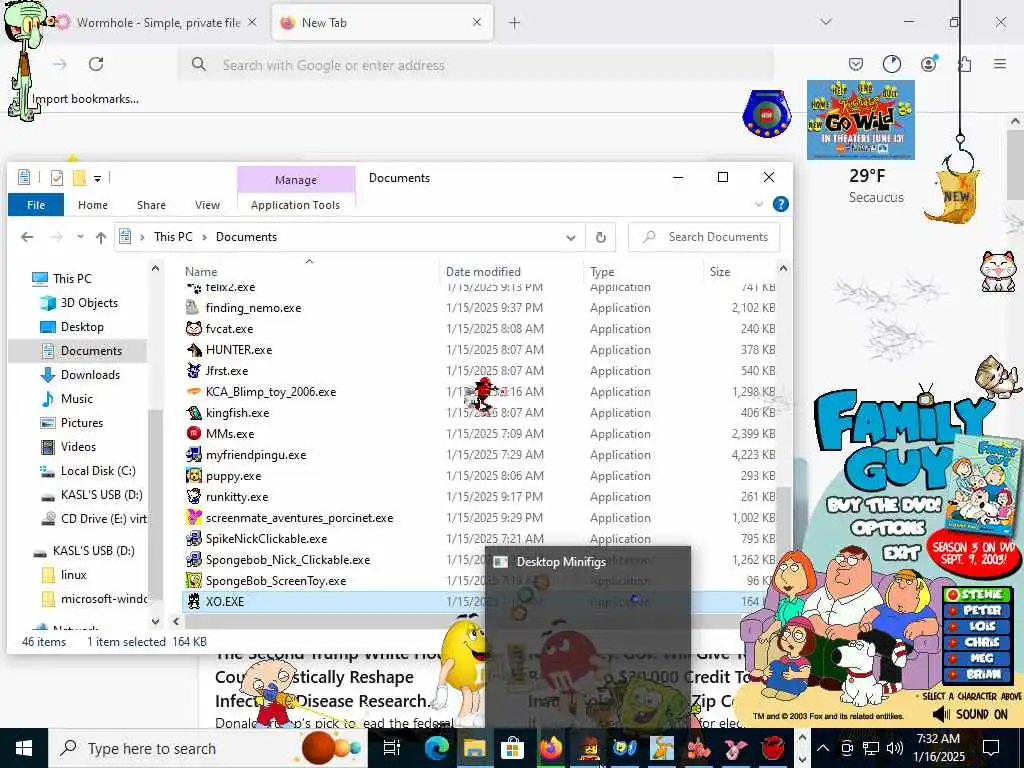The height and width of the screenshot is (768, 1024).
Task: Refresh the Documents folder view
Action: coord(601,237)
